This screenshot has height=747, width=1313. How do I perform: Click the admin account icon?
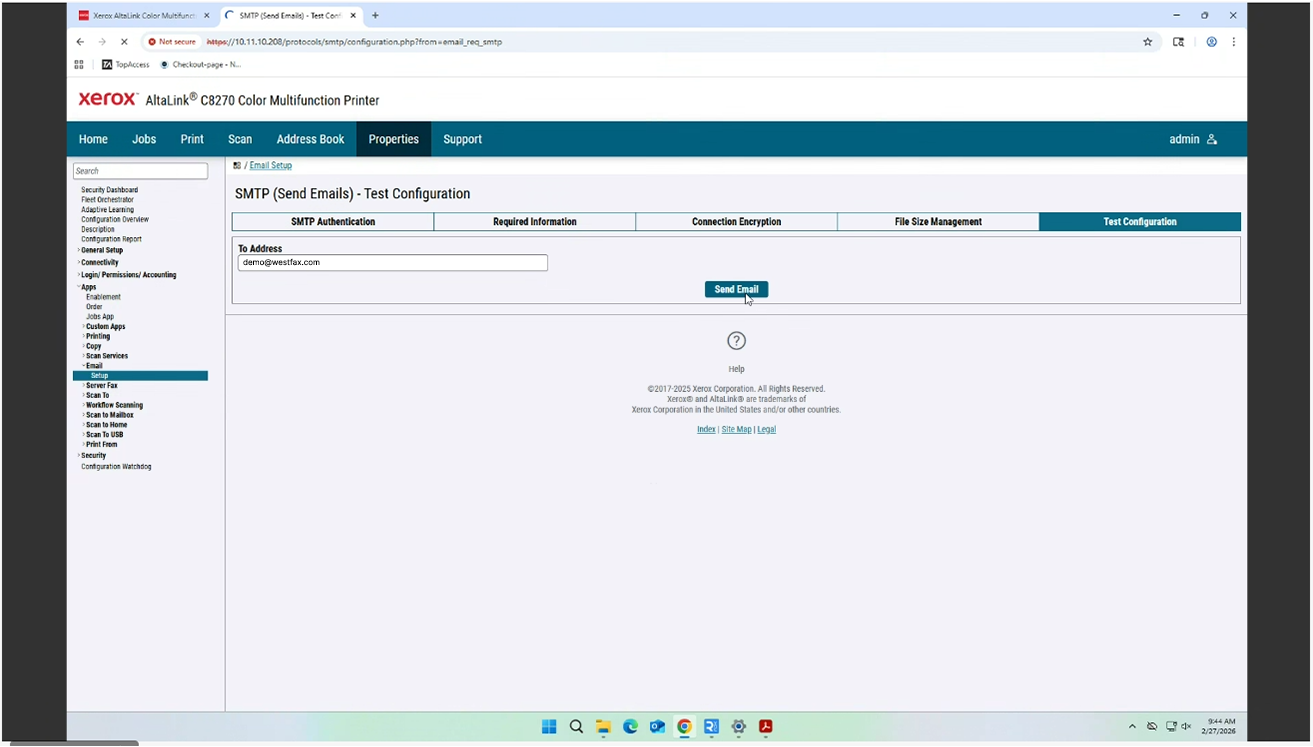1211,139
